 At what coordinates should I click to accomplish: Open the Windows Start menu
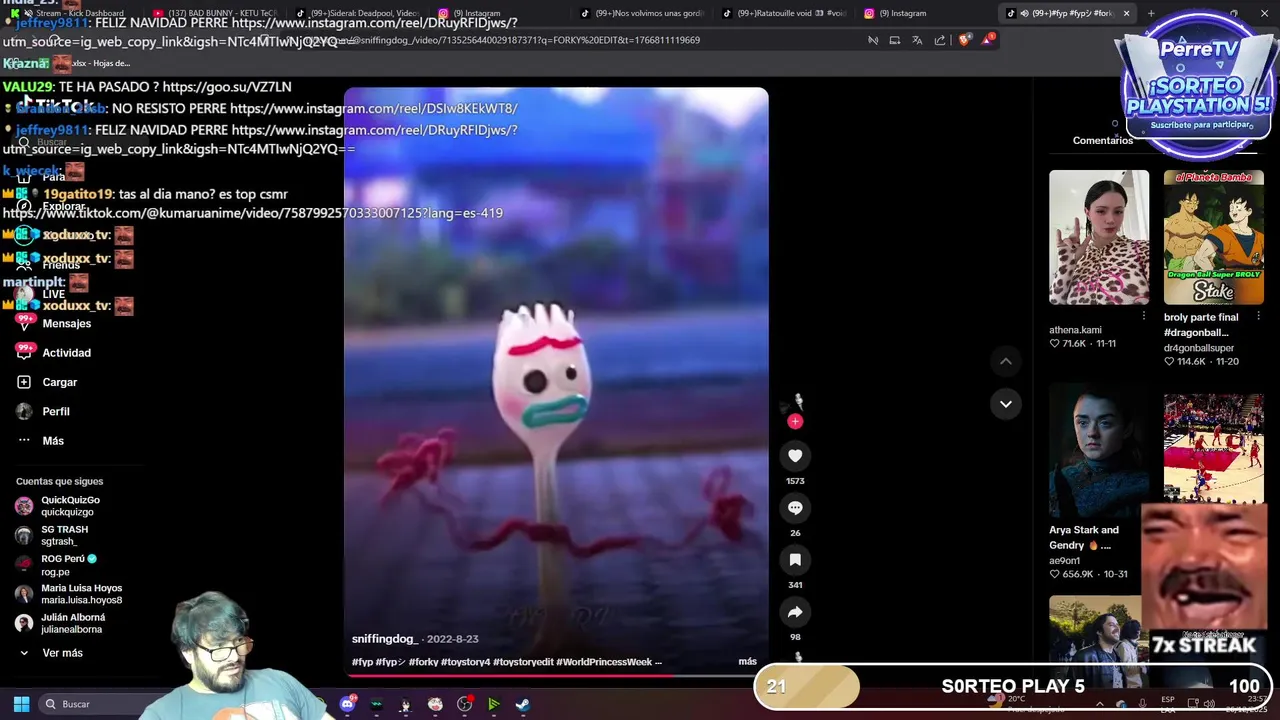[21, 704]
